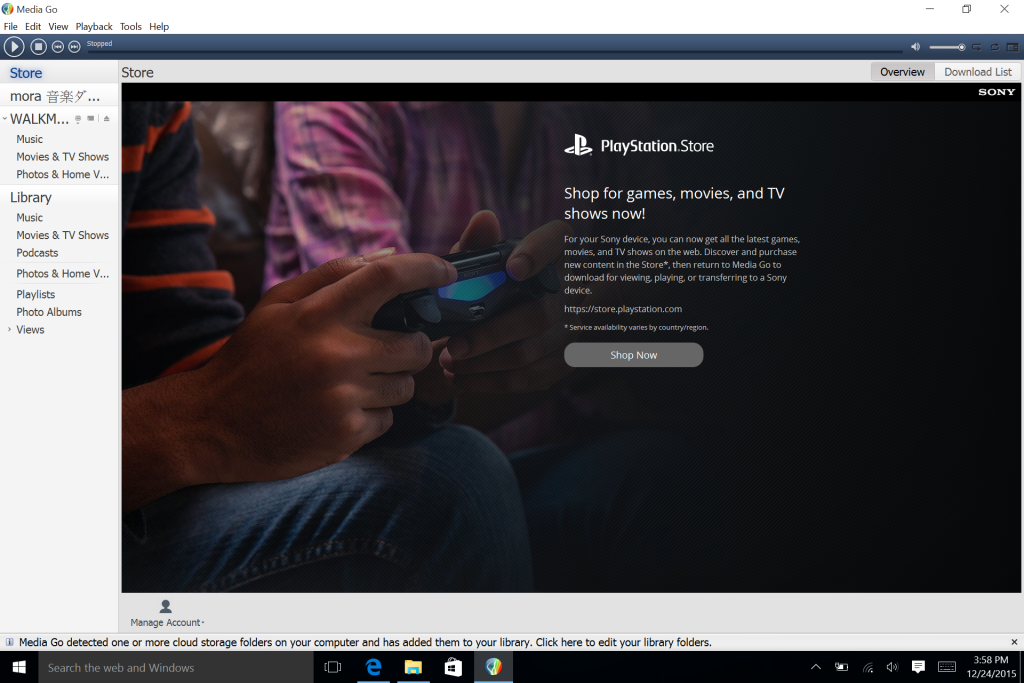Toggle shuffle playback mode

976,47
